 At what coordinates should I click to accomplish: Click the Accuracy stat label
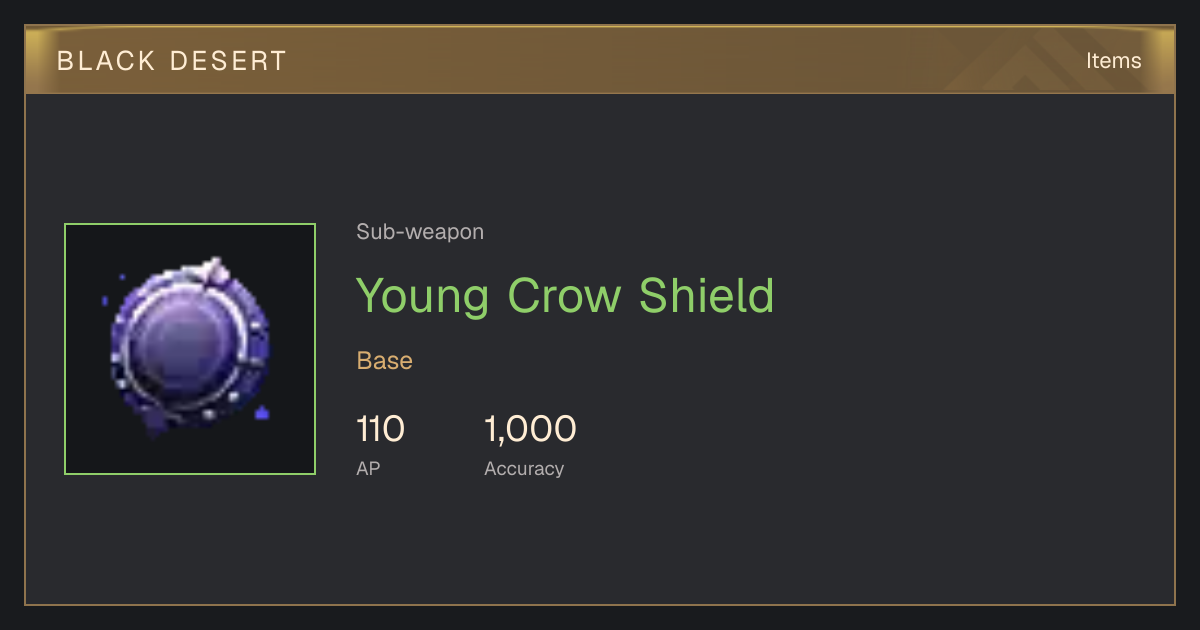pyautogui.click(x=524, y=468)
